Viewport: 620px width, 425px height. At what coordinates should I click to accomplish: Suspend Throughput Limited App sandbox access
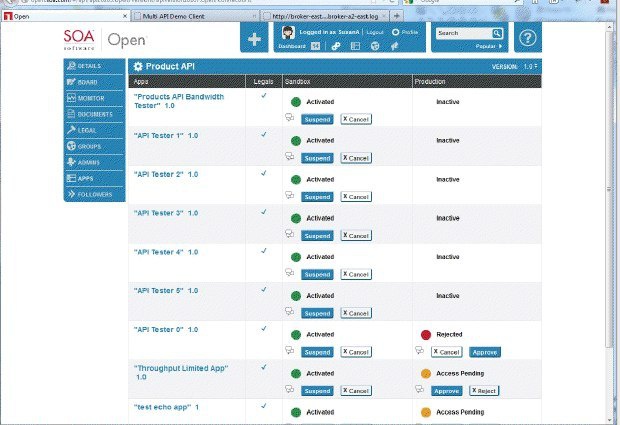(317, 391)
